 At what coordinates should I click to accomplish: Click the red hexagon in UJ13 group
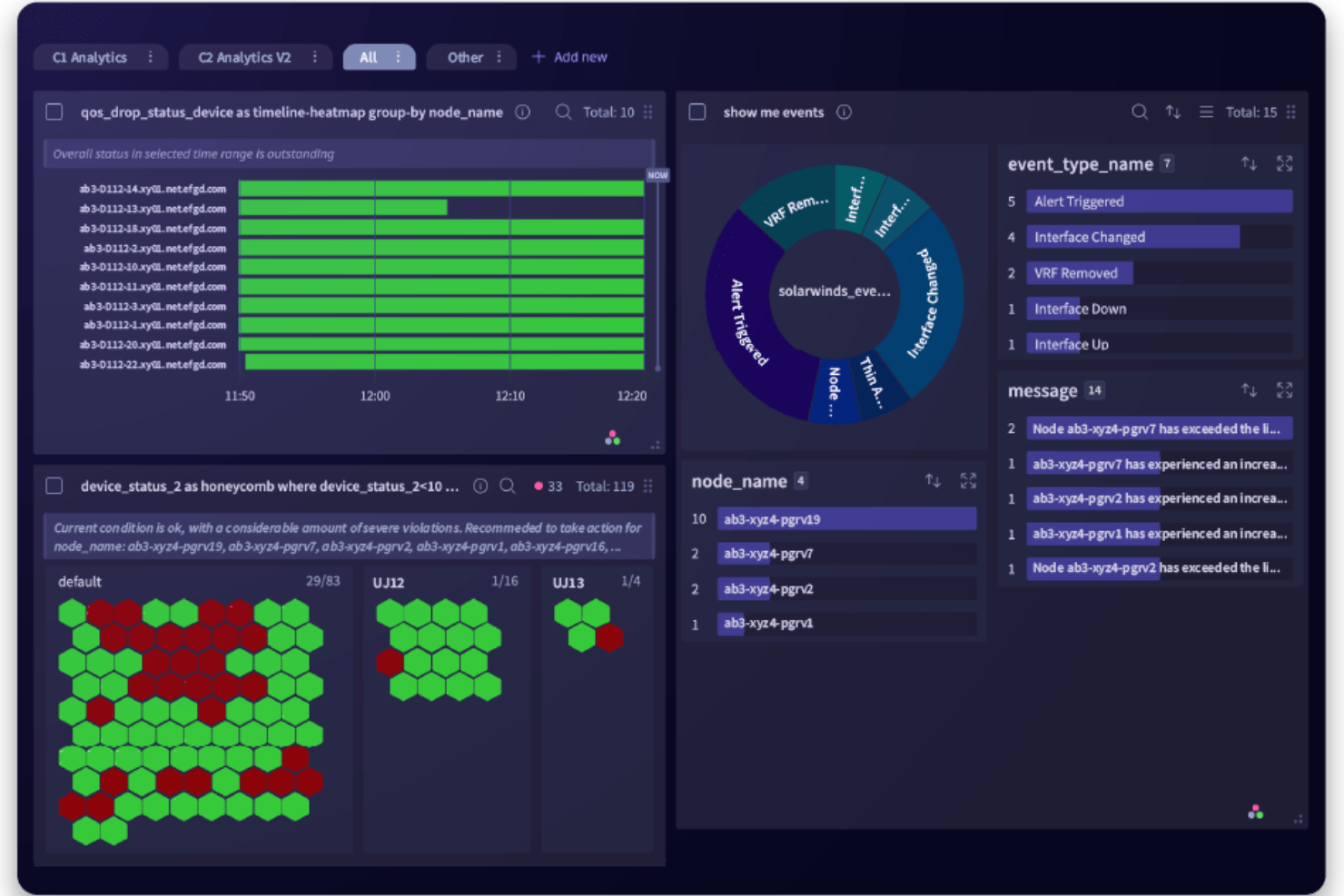coord(609,637)
